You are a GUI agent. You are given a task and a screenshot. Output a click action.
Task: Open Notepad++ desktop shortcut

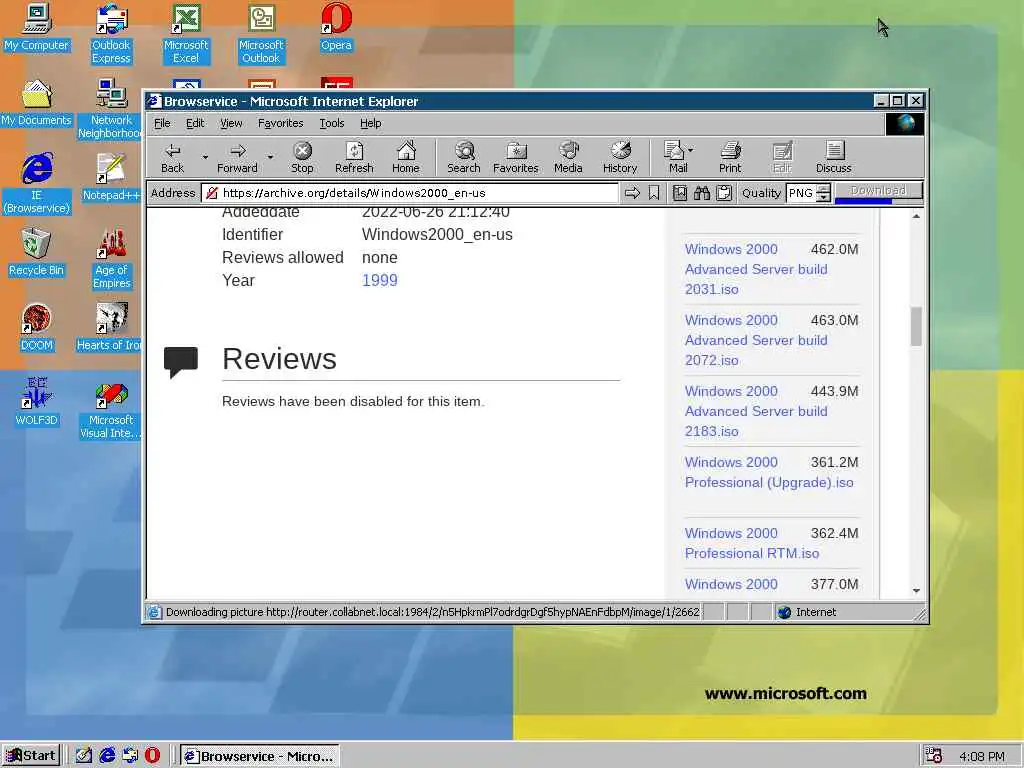pyautogui.click(x=111, y=178)
